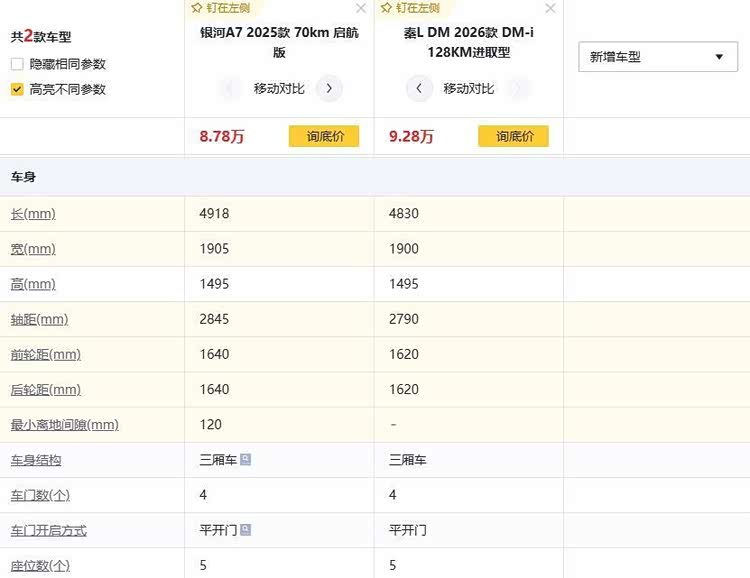
Task: Remove 秦L DM from comparison
Action: (550, 8)
